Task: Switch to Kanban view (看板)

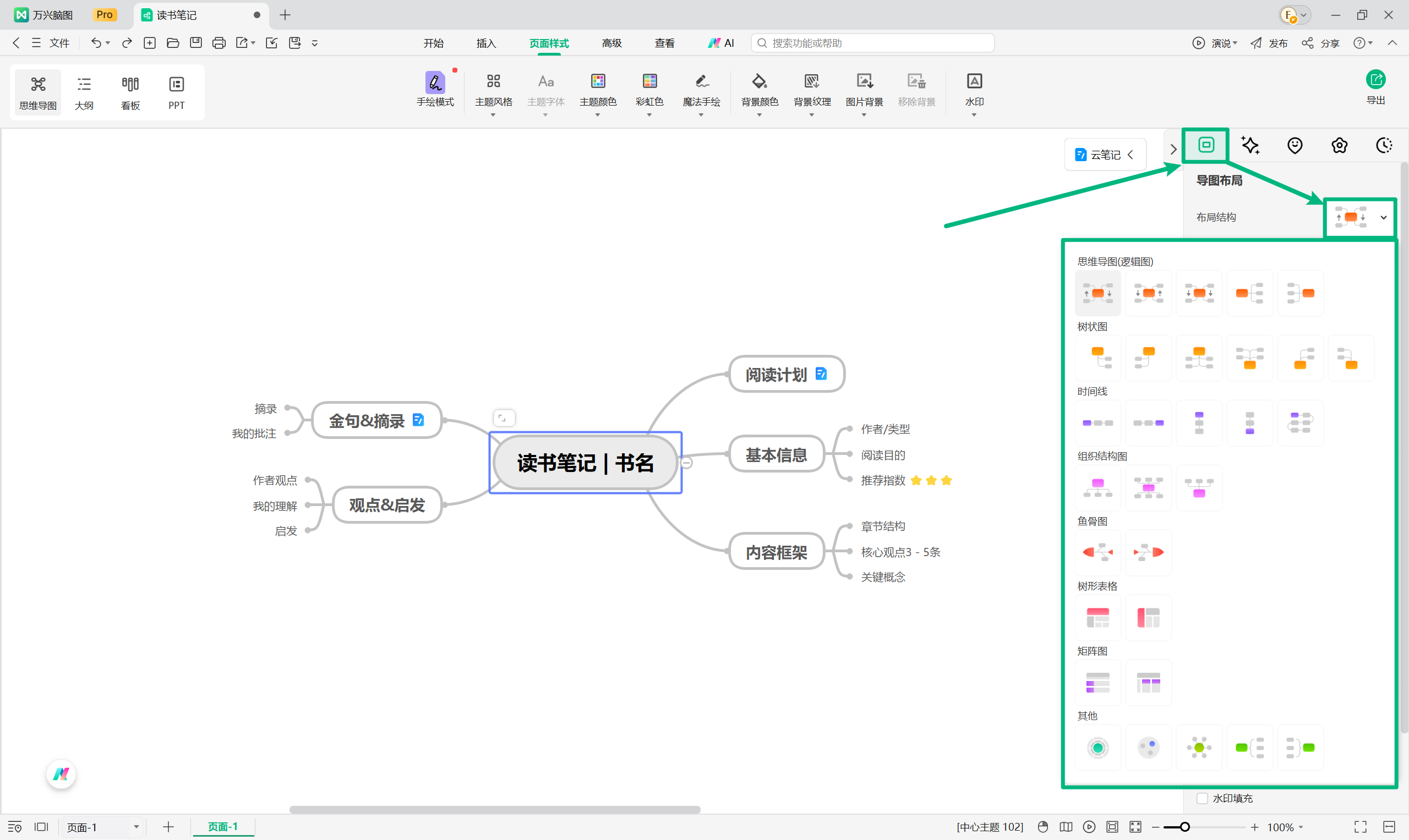Action: point(130,92)
